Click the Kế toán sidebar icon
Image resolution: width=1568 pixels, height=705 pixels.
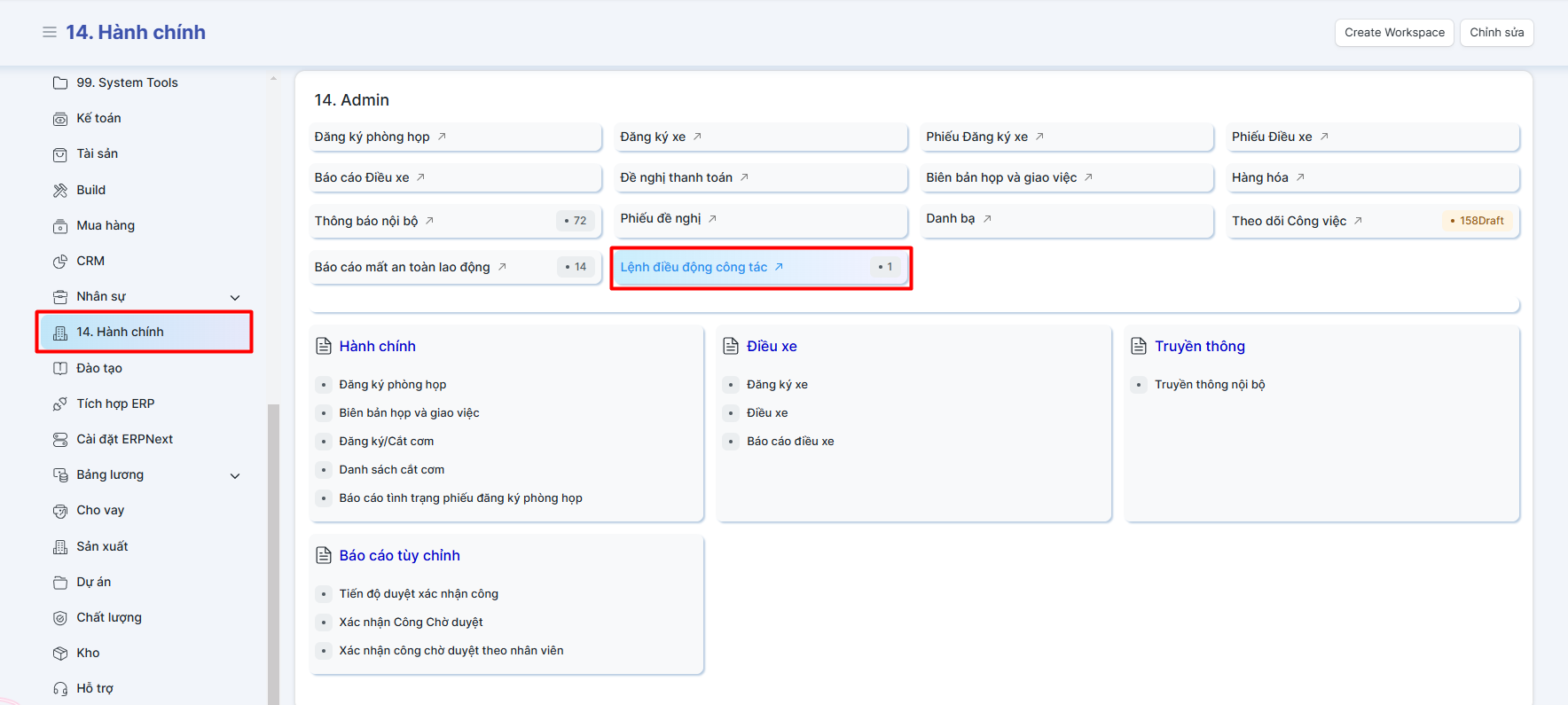click(x=60, y=119)
